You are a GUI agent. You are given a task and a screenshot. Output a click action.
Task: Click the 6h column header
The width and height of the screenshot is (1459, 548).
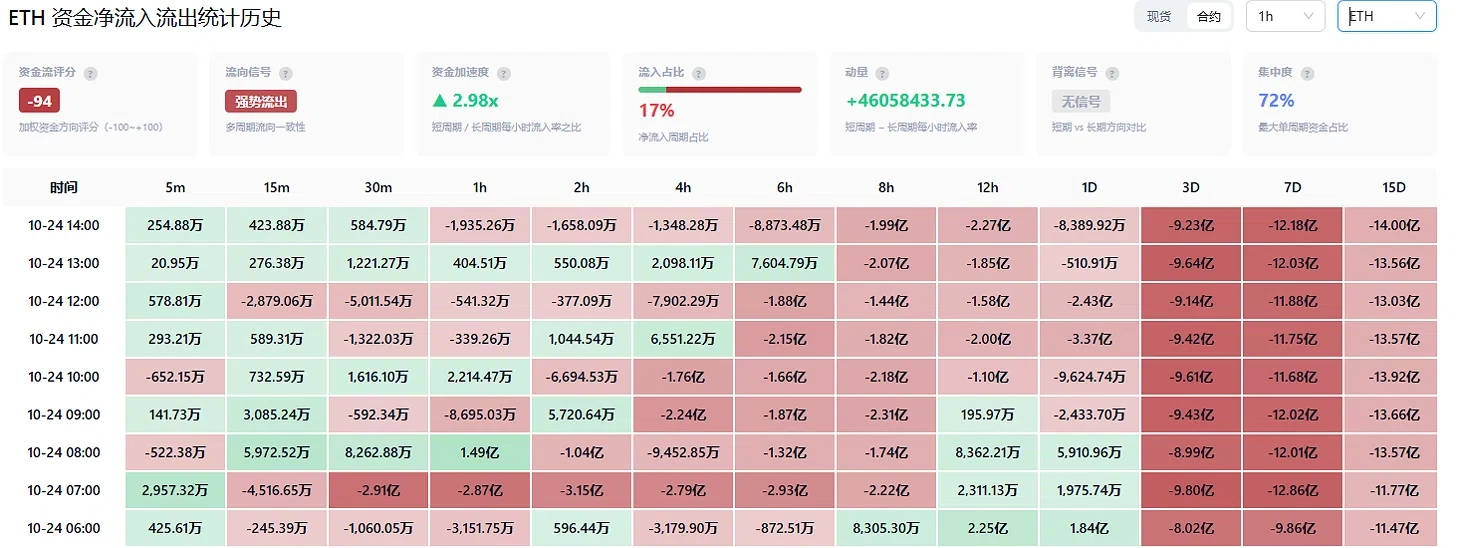coord(784,187)
